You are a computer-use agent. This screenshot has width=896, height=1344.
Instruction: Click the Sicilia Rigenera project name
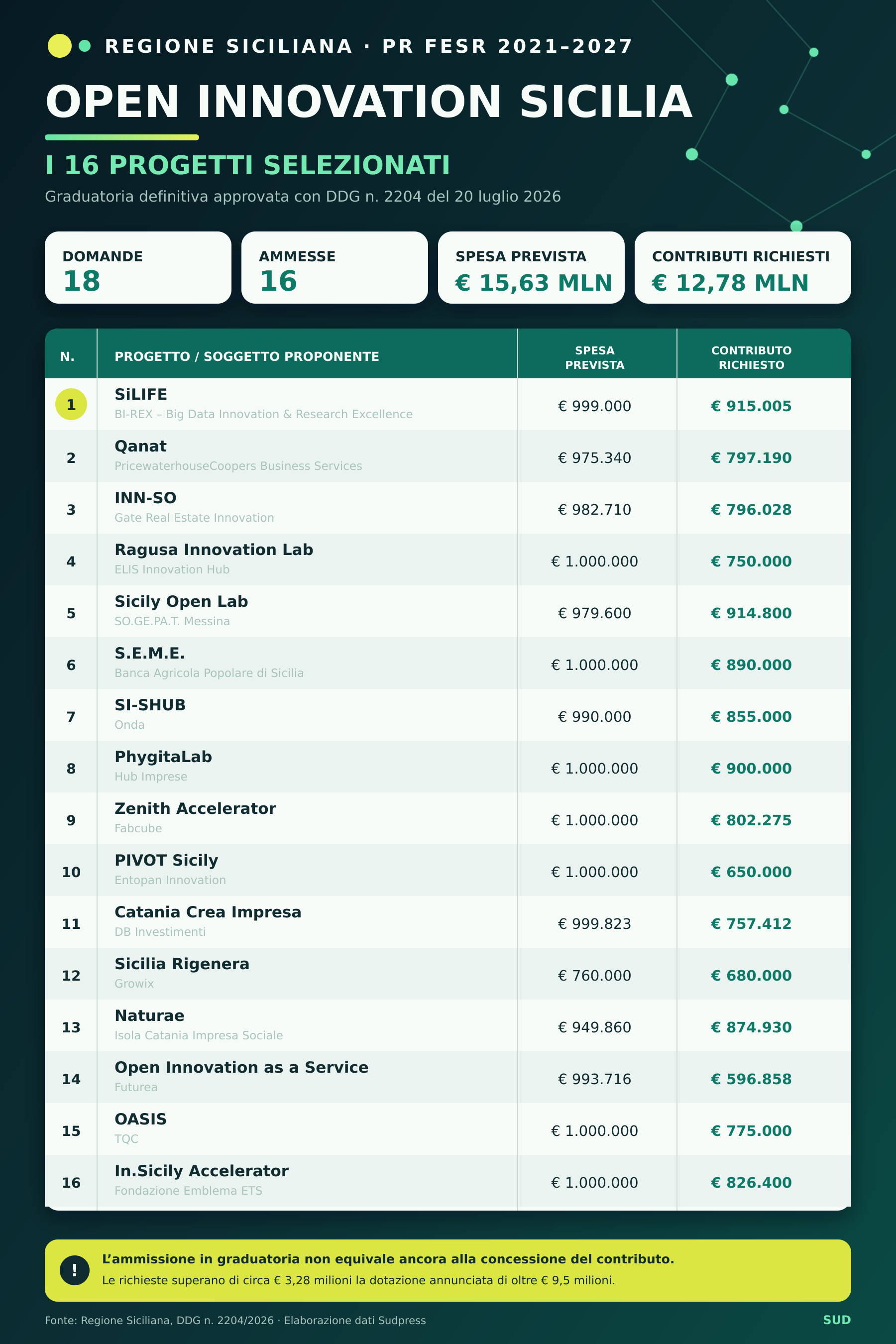tap(182, 964)
